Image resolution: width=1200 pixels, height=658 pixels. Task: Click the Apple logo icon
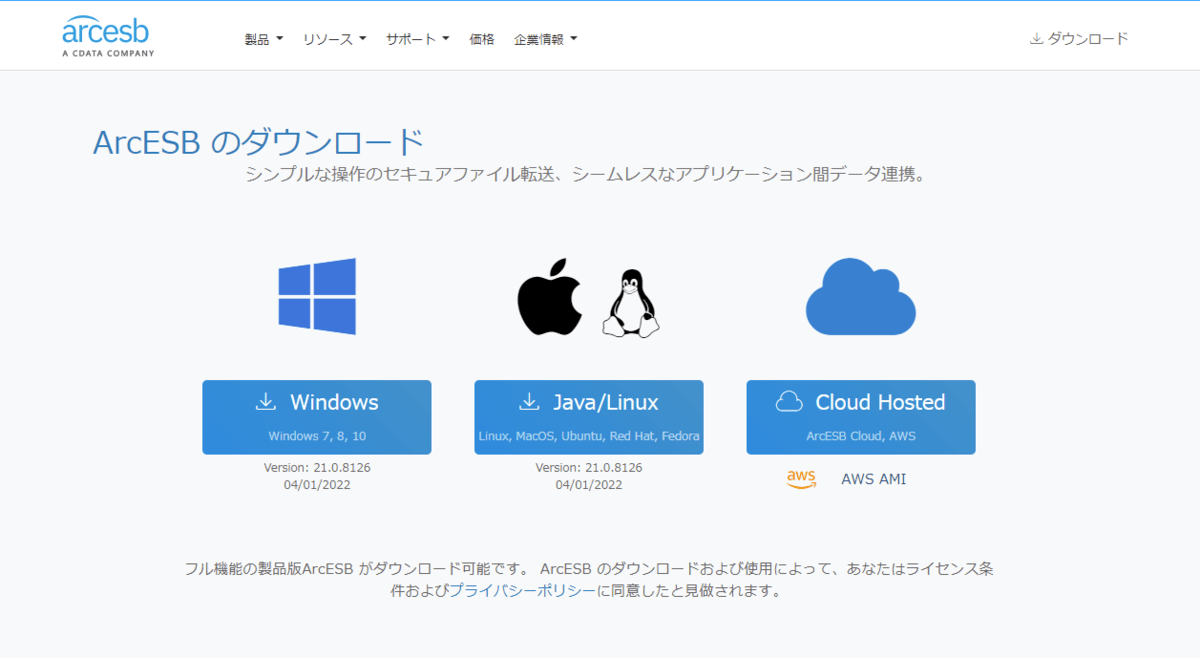click(x=549, y=297)
